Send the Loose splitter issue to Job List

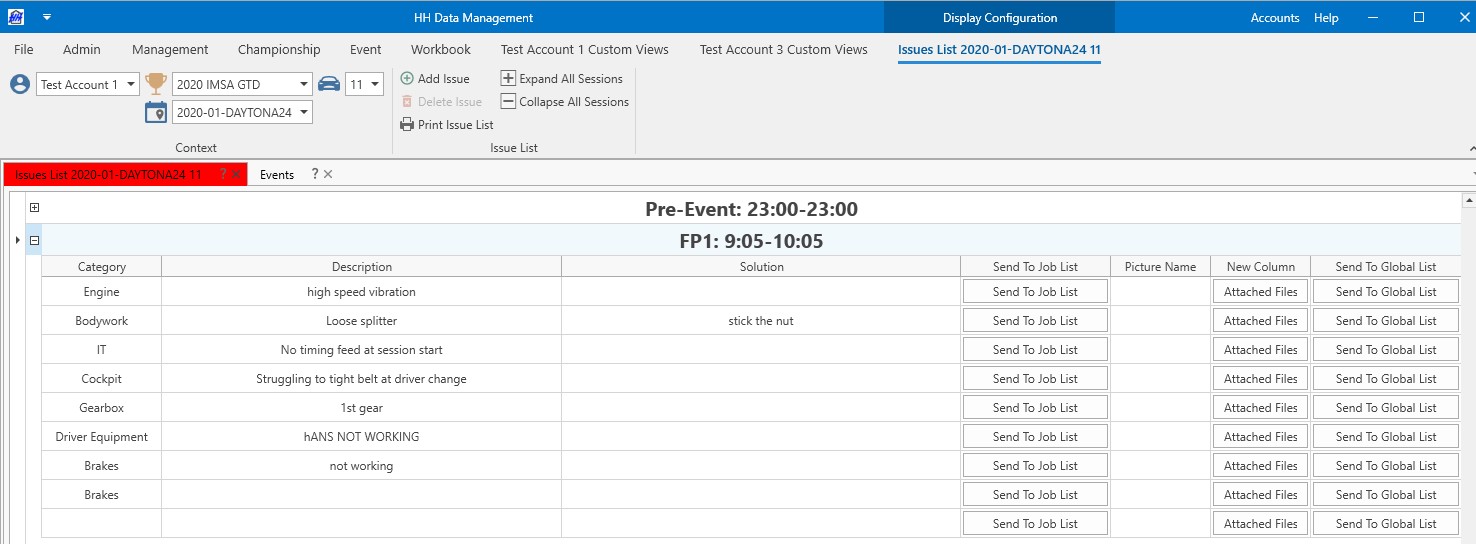pyautogui.click(x=1035, y=321)
